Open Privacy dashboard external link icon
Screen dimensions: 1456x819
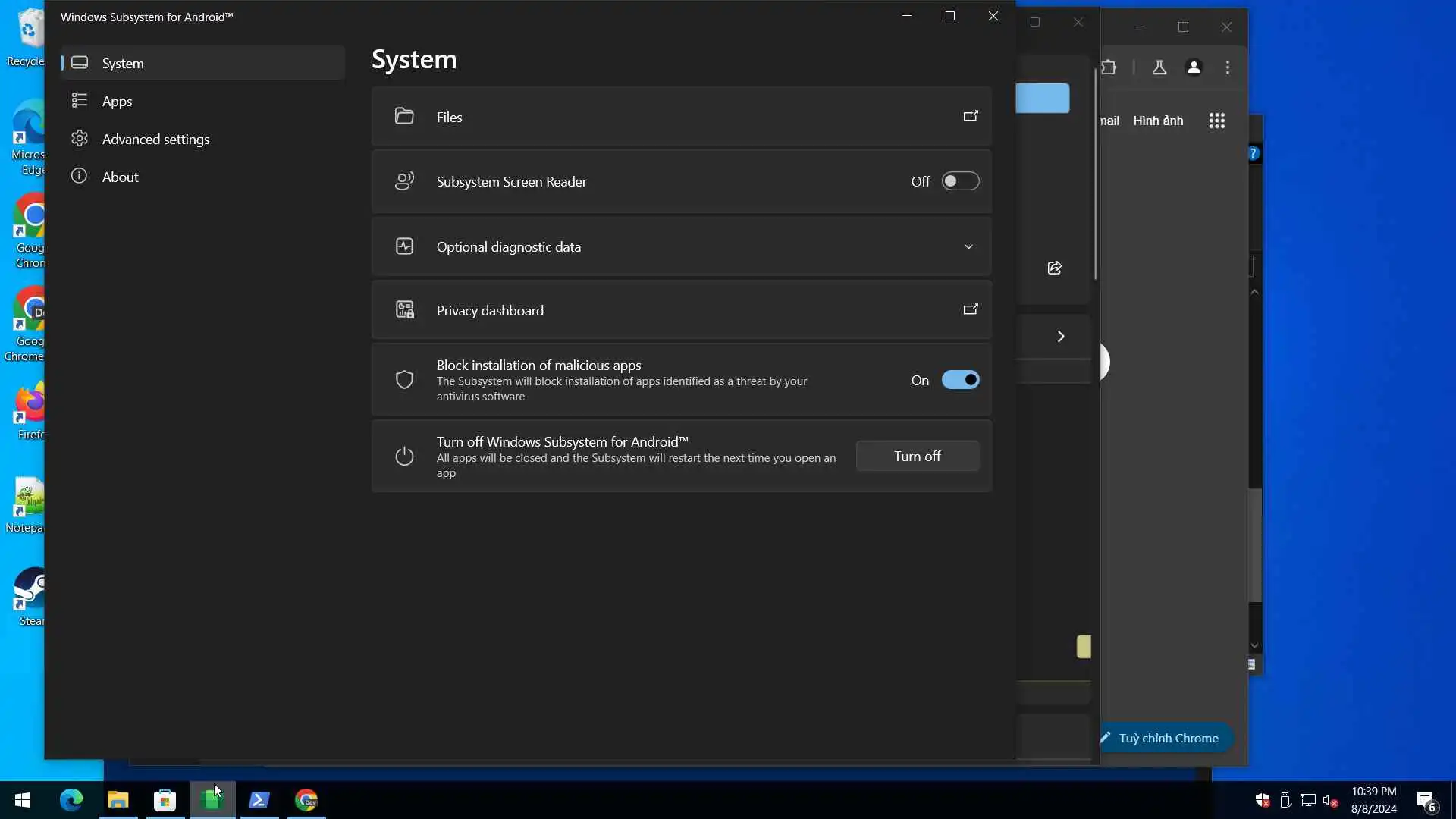pos(970,309)
